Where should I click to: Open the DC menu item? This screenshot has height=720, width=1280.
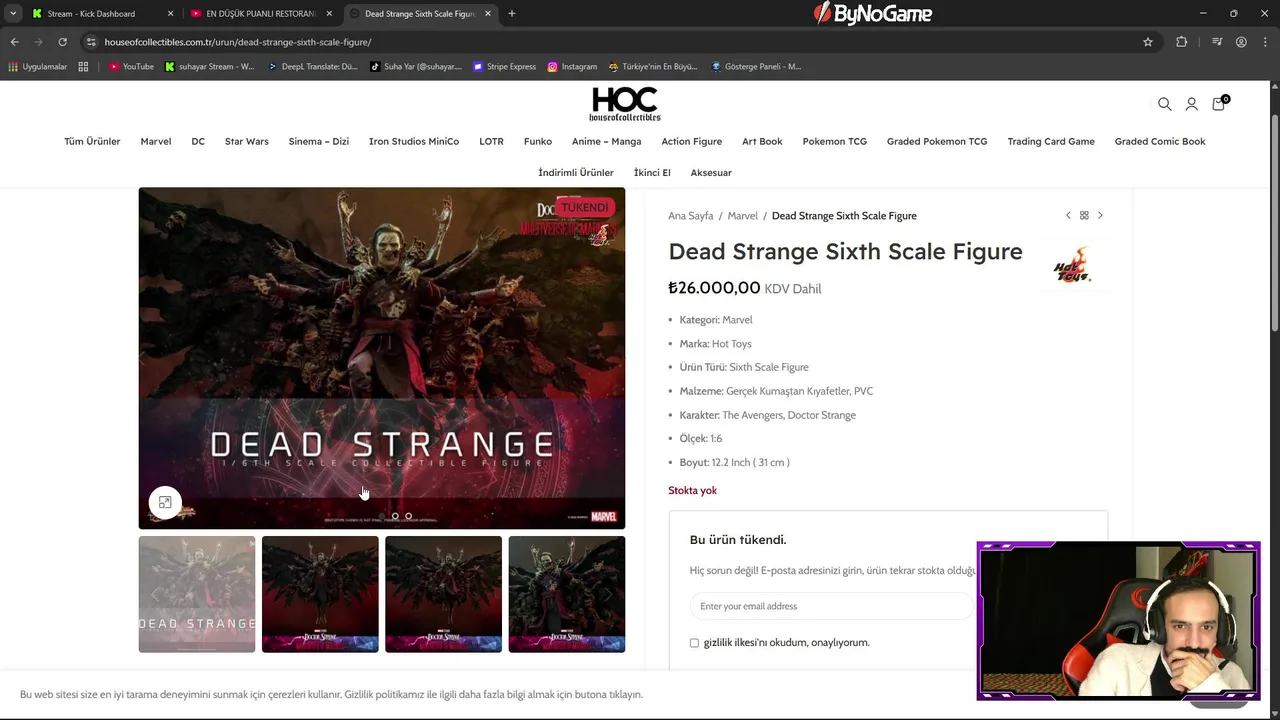198,142
